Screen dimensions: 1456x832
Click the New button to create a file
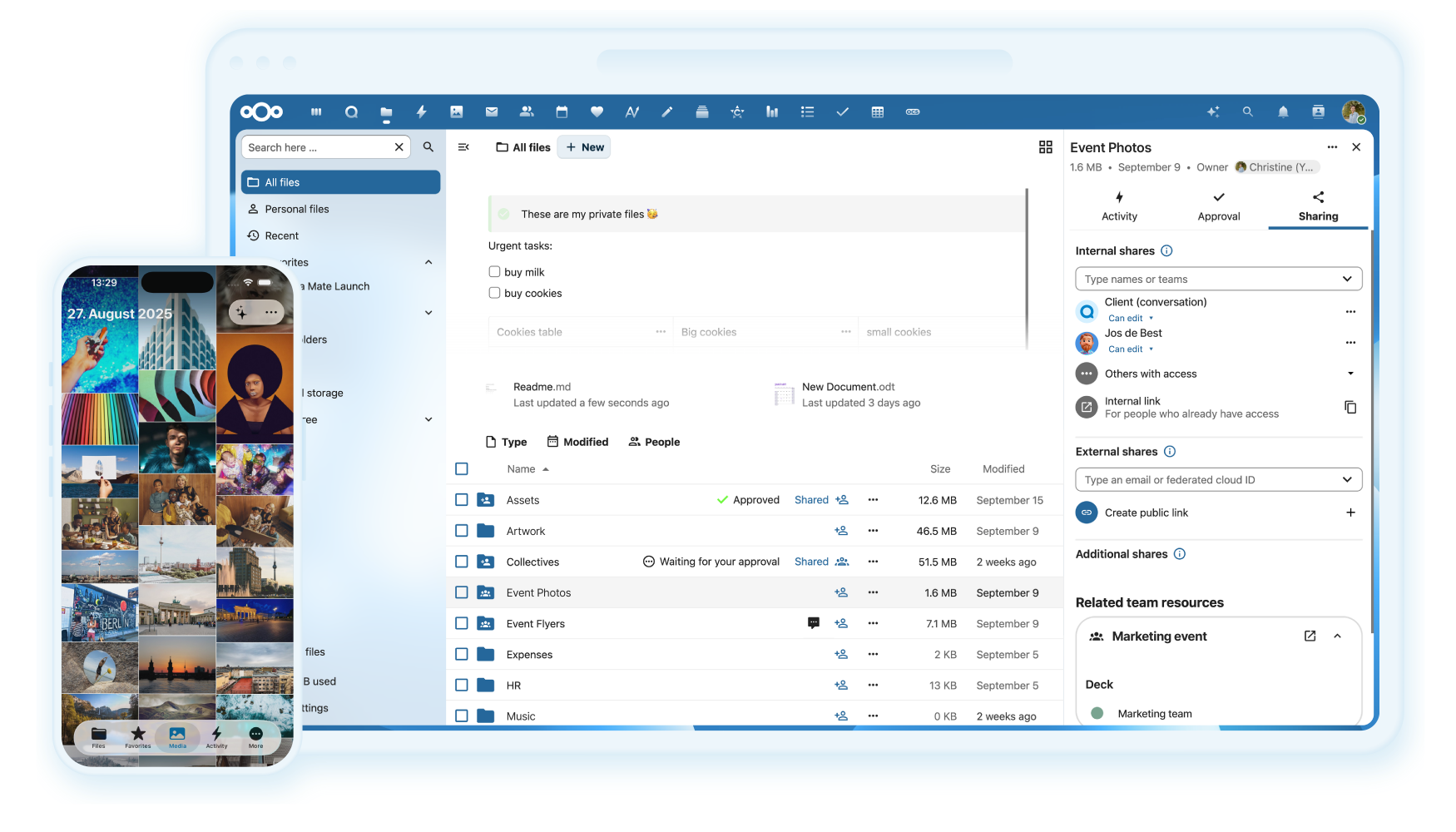click(583, 146)
